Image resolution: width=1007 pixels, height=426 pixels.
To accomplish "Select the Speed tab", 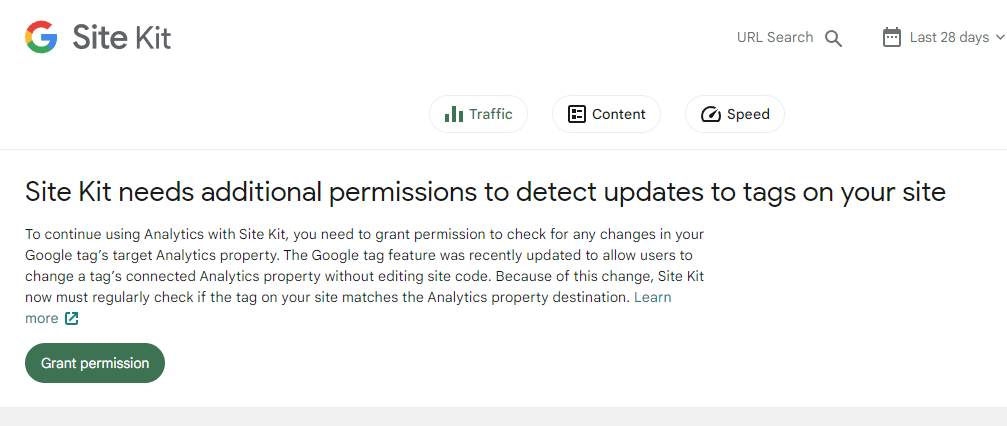I will tap(735, 114).
